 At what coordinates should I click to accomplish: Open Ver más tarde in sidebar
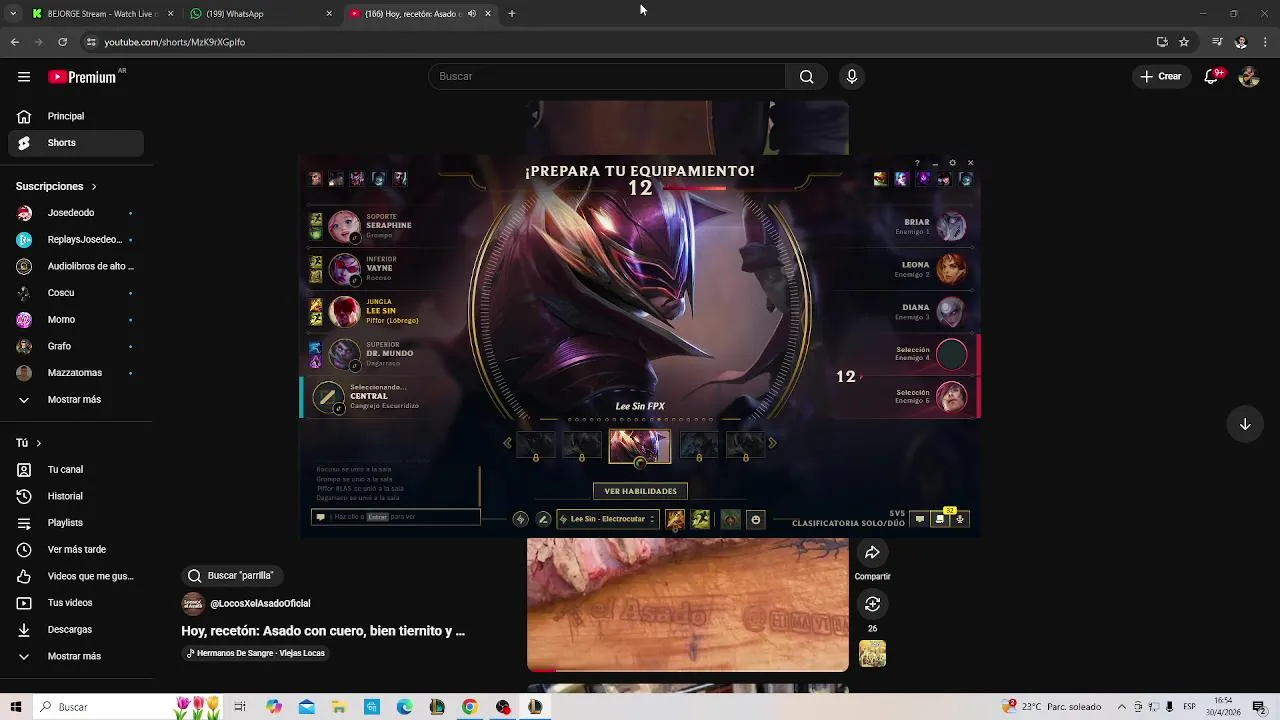[x=76, y=549]
